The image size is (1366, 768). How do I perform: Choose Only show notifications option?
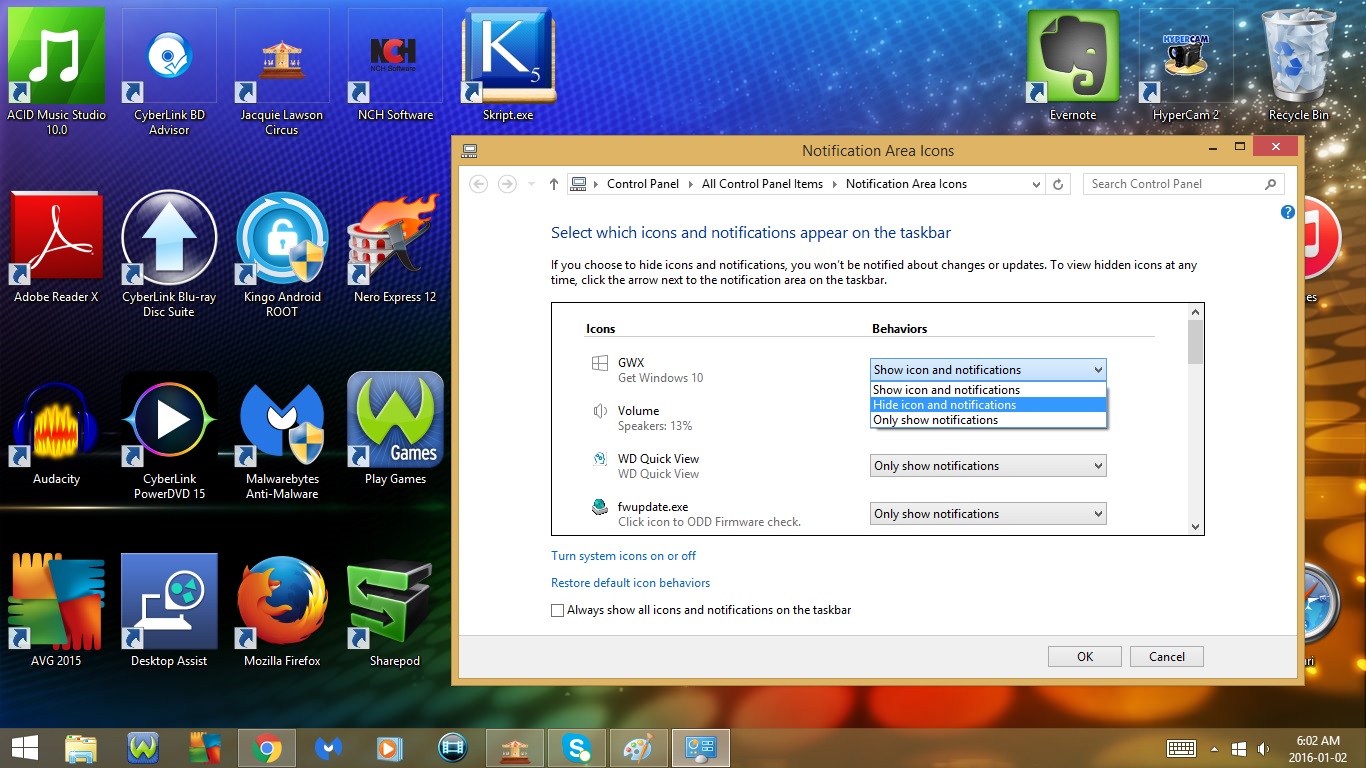pos(988,420)
